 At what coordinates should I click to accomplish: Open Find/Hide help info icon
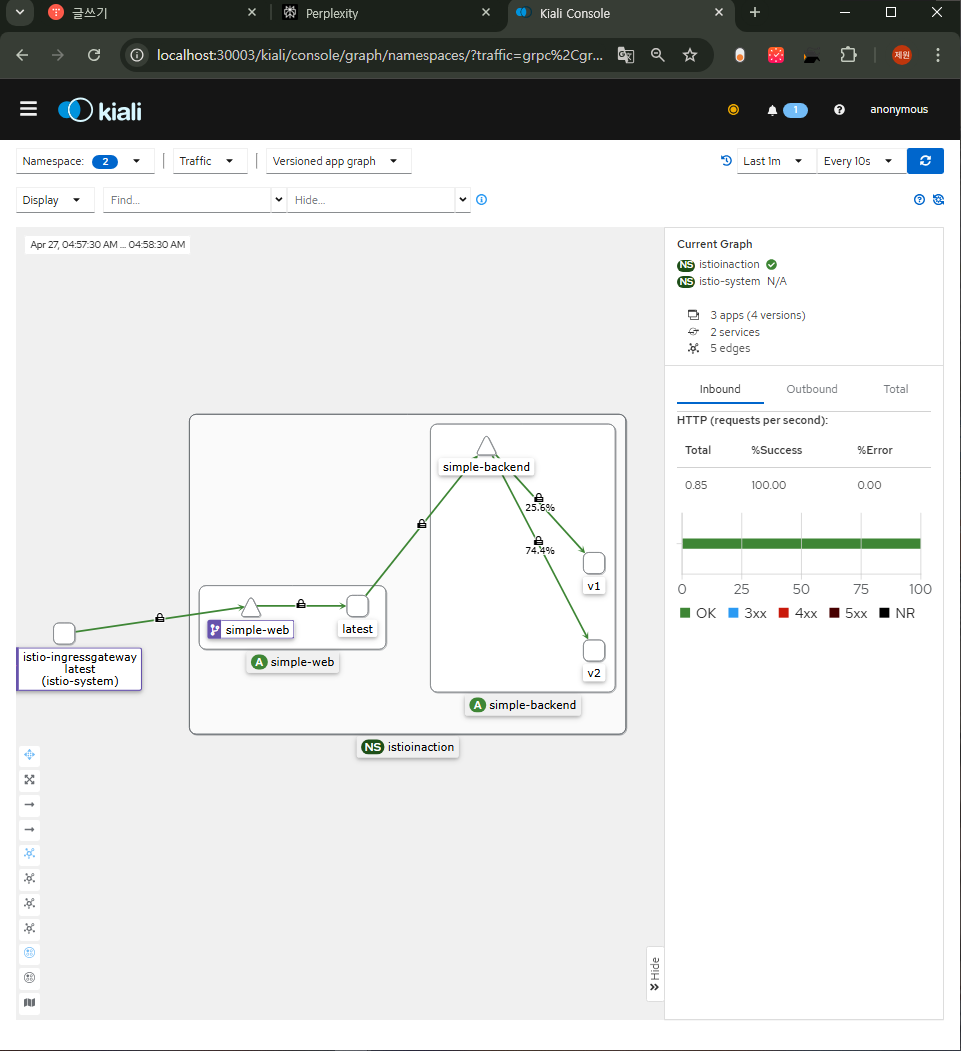[481, 200]
